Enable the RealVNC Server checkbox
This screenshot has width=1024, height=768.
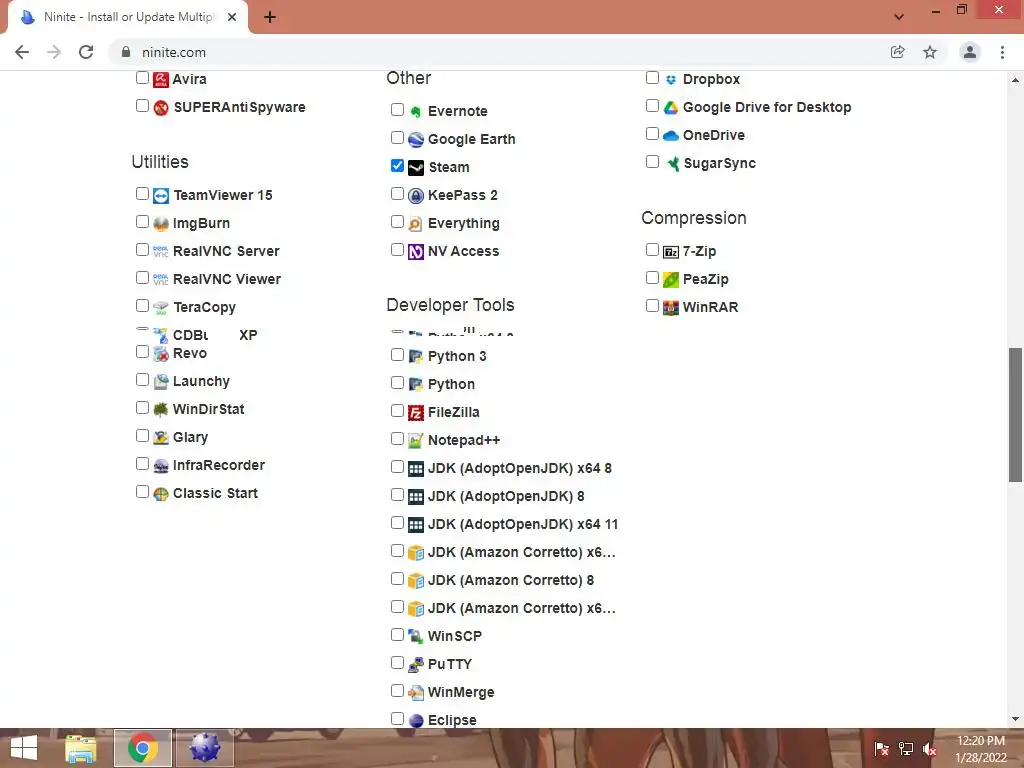point(142,249)
